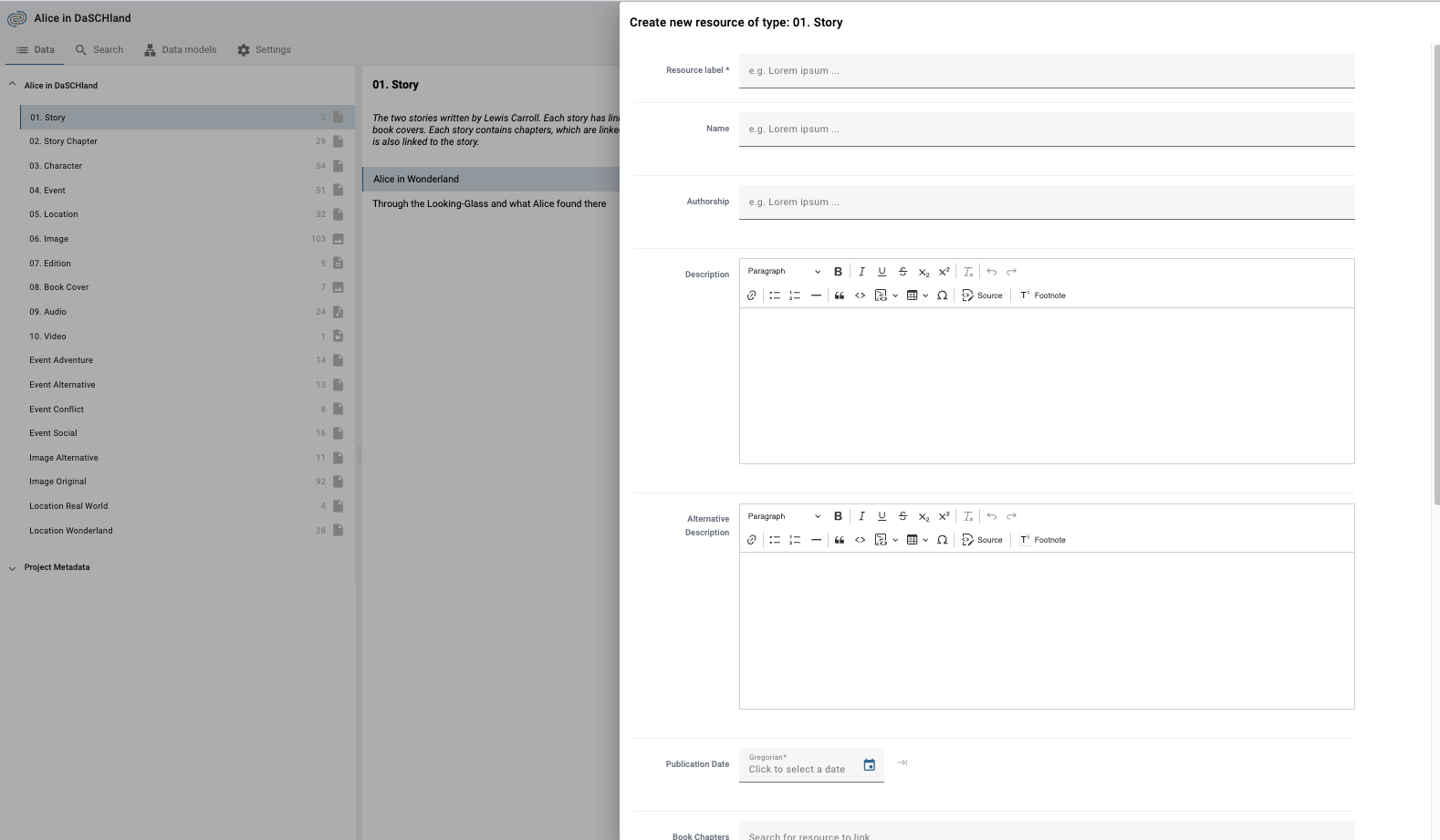1440x840 pixels.
Task: Open code block dropdown arrow in Description
Action: [895, 296]
